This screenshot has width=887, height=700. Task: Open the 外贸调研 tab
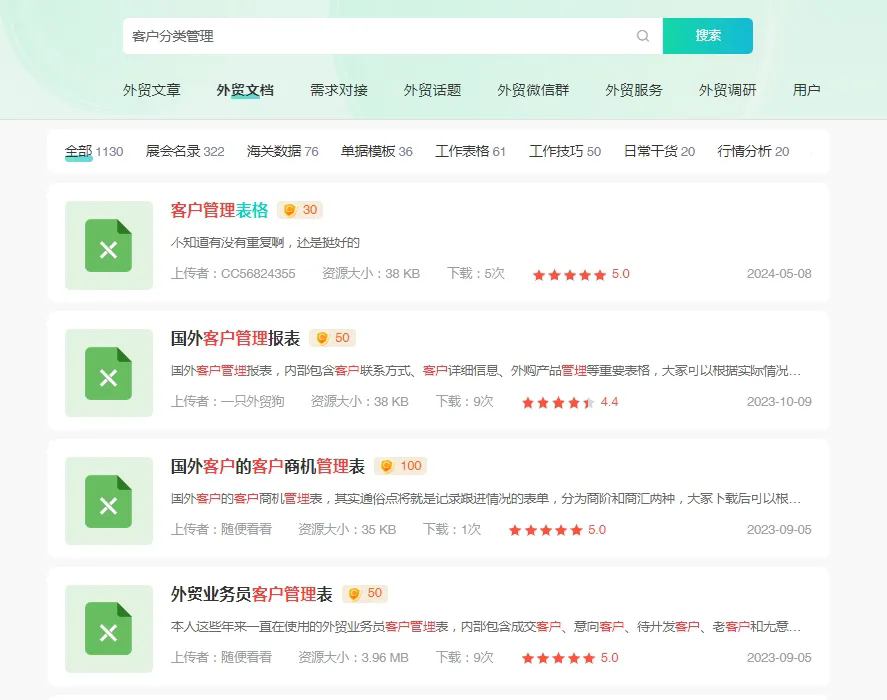pyautogui.click(x=727, y=90)
